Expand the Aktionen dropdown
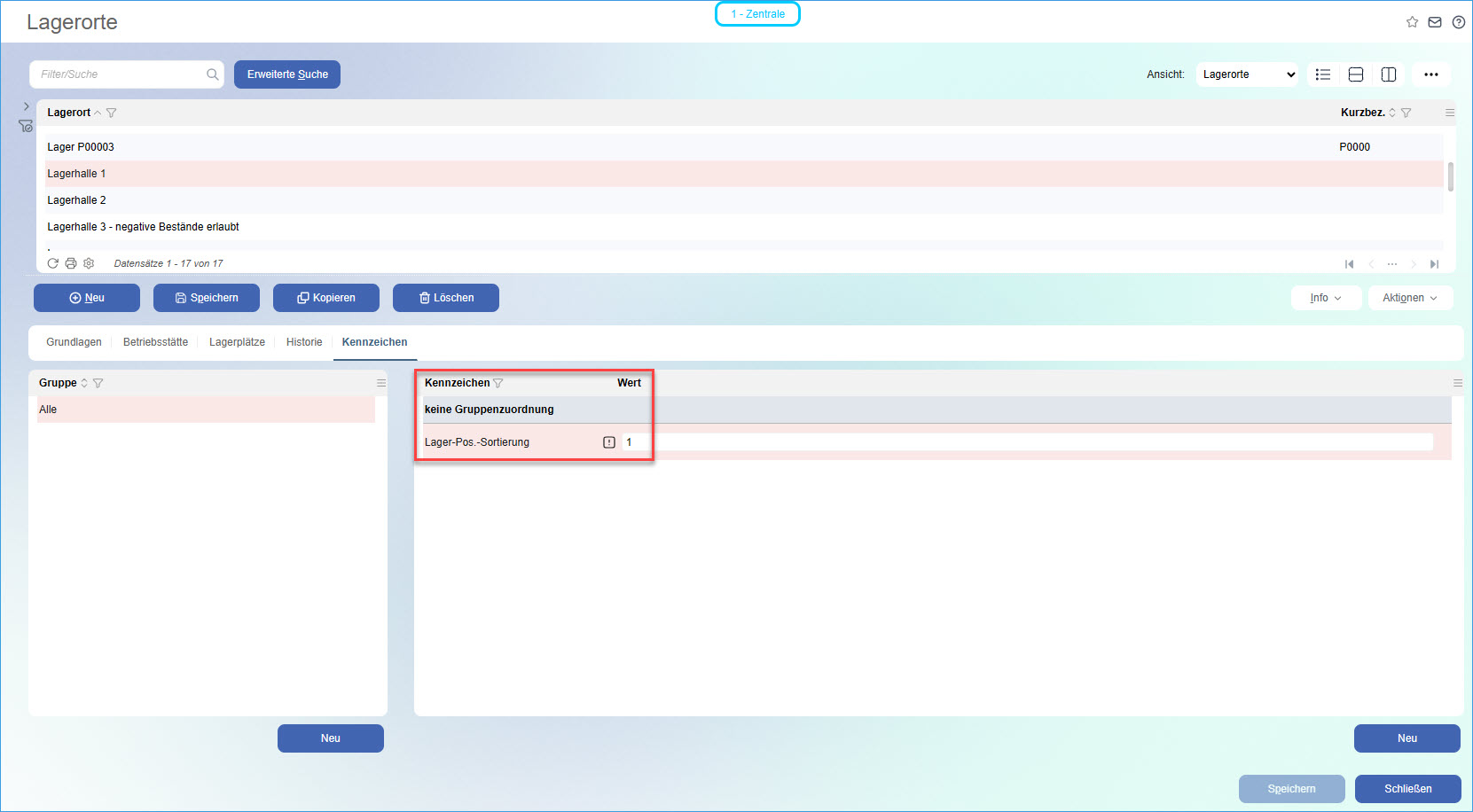The width and height of the screenshot is (1473, 812). [x=1410, y=298]
